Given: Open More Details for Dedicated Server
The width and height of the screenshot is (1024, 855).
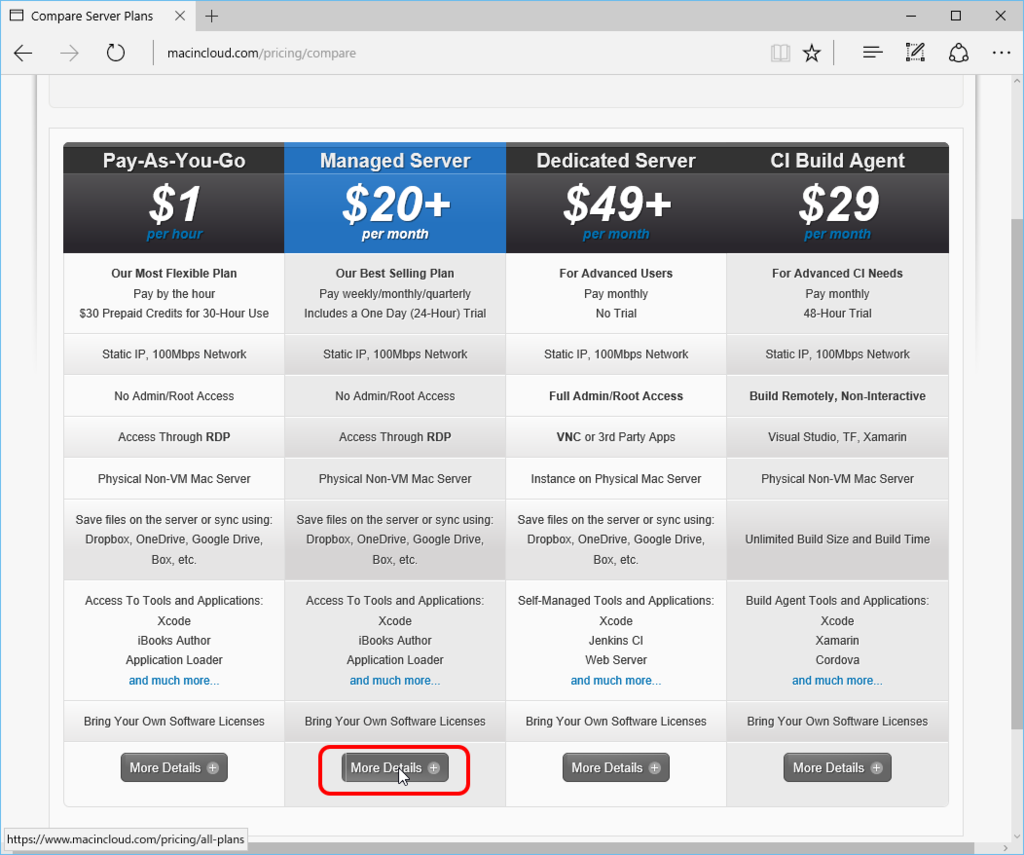Looking at the screenshot, I should click(x=616, y=767).
